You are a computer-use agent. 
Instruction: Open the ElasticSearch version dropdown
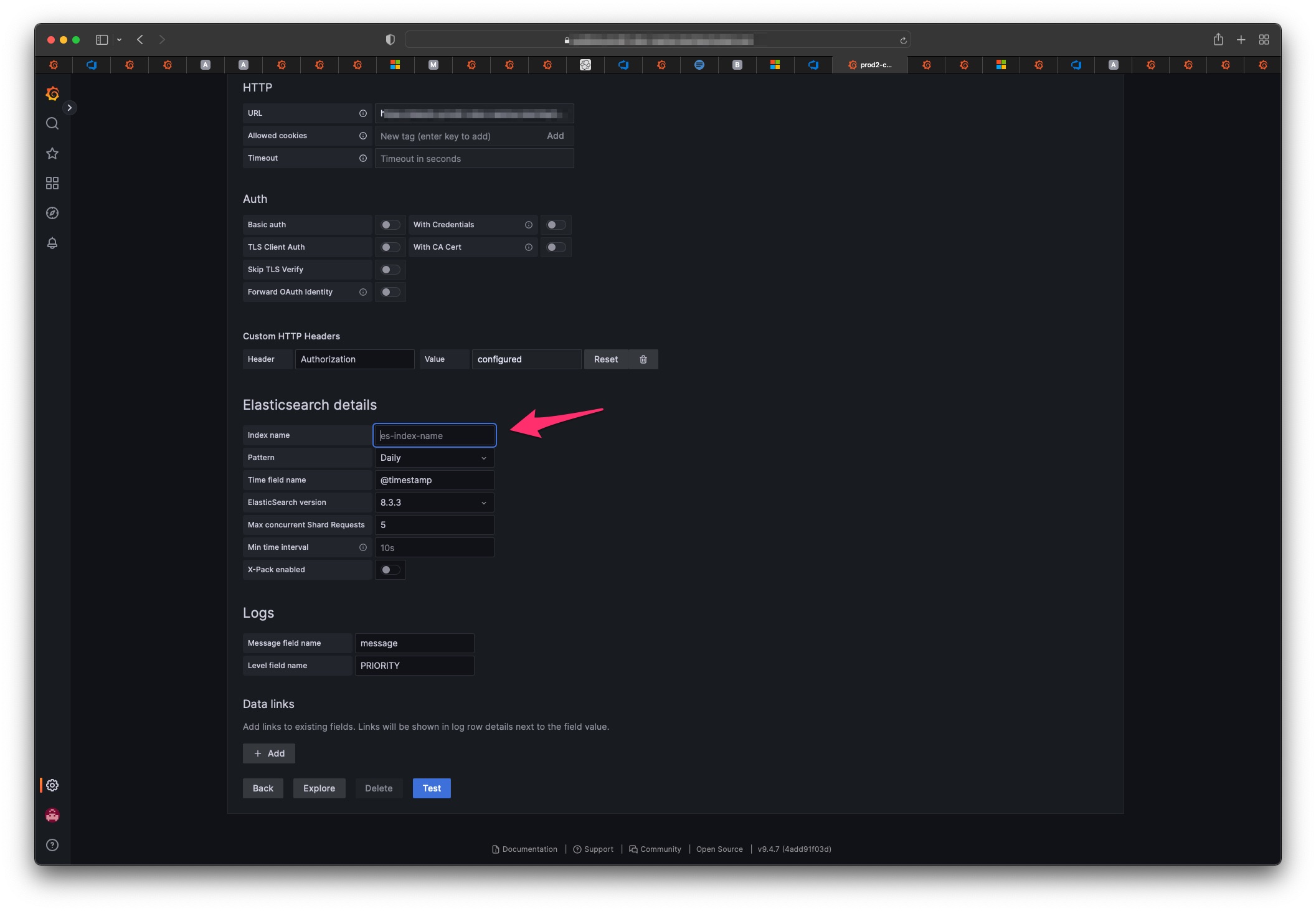(434, 503)
